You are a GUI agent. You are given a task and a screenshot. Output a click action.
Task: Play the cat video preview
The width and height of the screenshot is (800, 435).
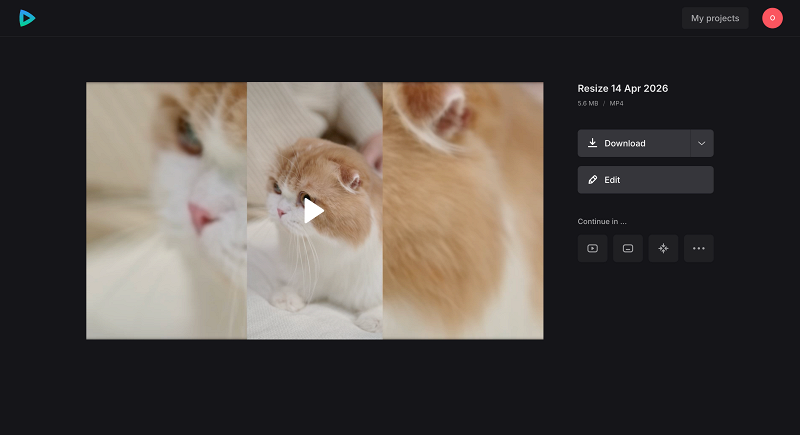(314, 211)
